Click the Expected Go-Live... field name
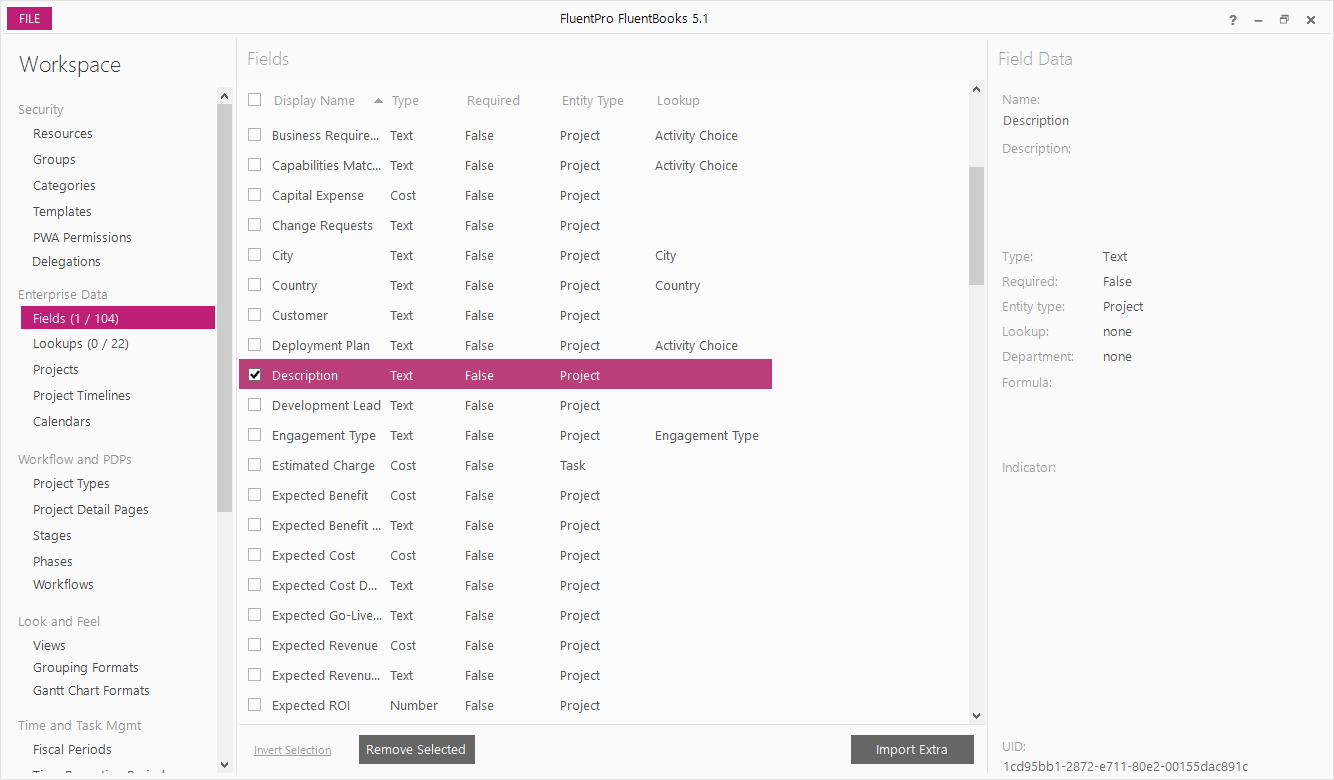 click(326, 616)
